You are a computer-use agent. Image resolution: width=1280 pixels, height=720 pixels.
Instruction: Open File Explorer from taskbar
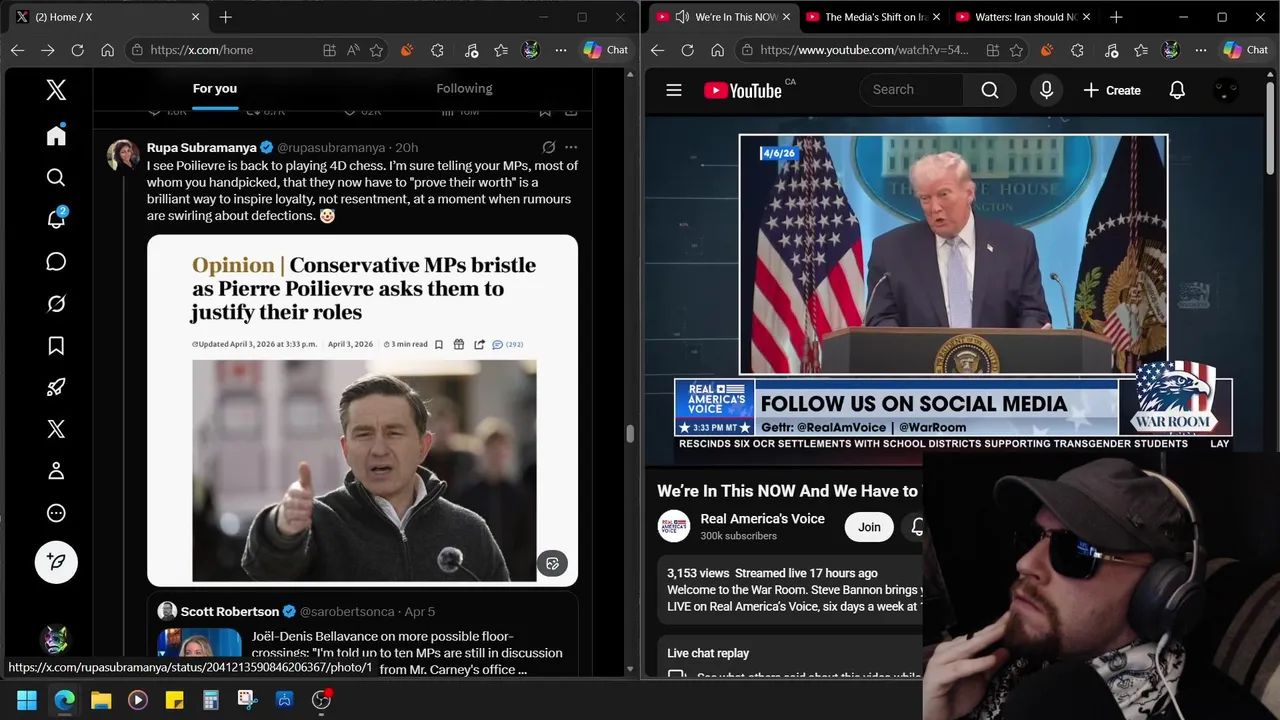tap(101, 700)
